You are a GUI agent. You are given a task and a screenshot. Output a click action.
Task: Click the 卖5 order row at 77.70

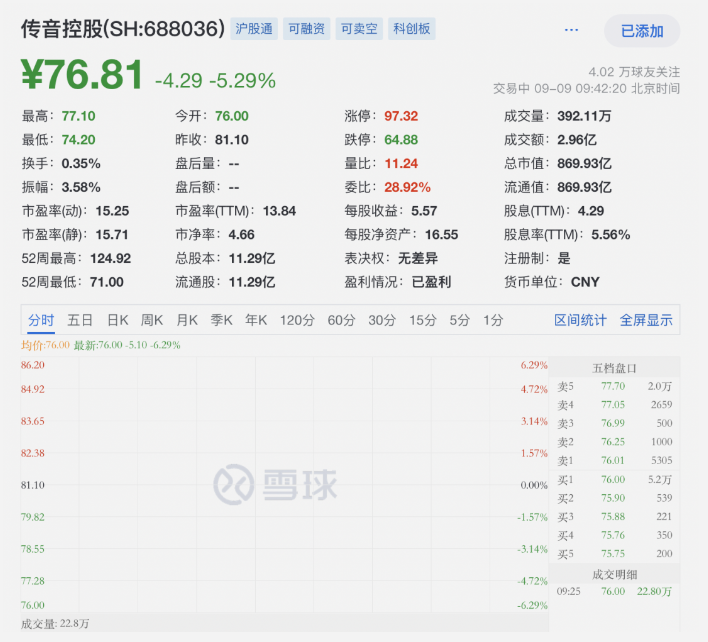[x=615, y=386]
